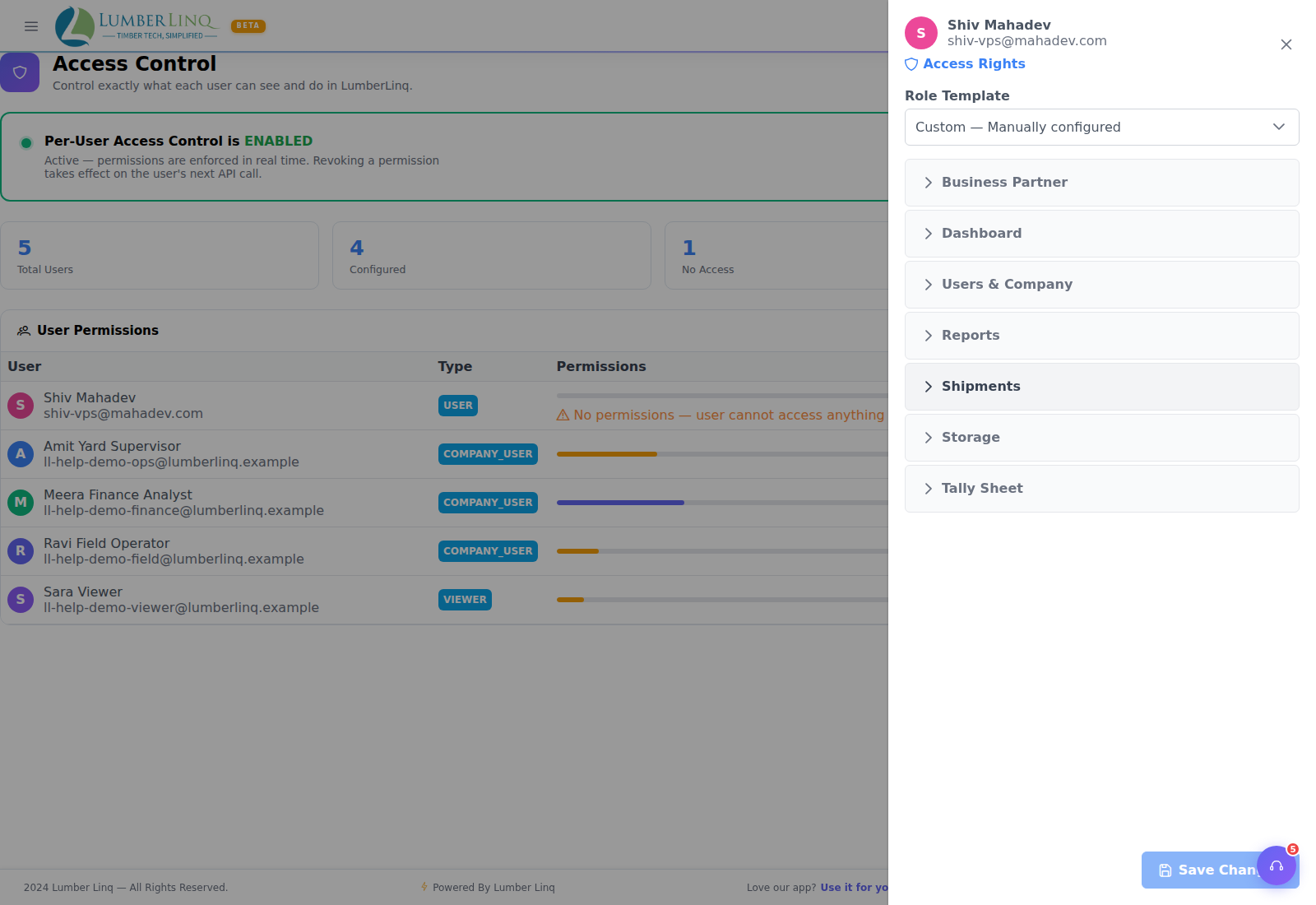Viewport: 1316px width, 905px height.
Task: Select Shiv Mahadev name in table
Action: (x=90, y=398)
